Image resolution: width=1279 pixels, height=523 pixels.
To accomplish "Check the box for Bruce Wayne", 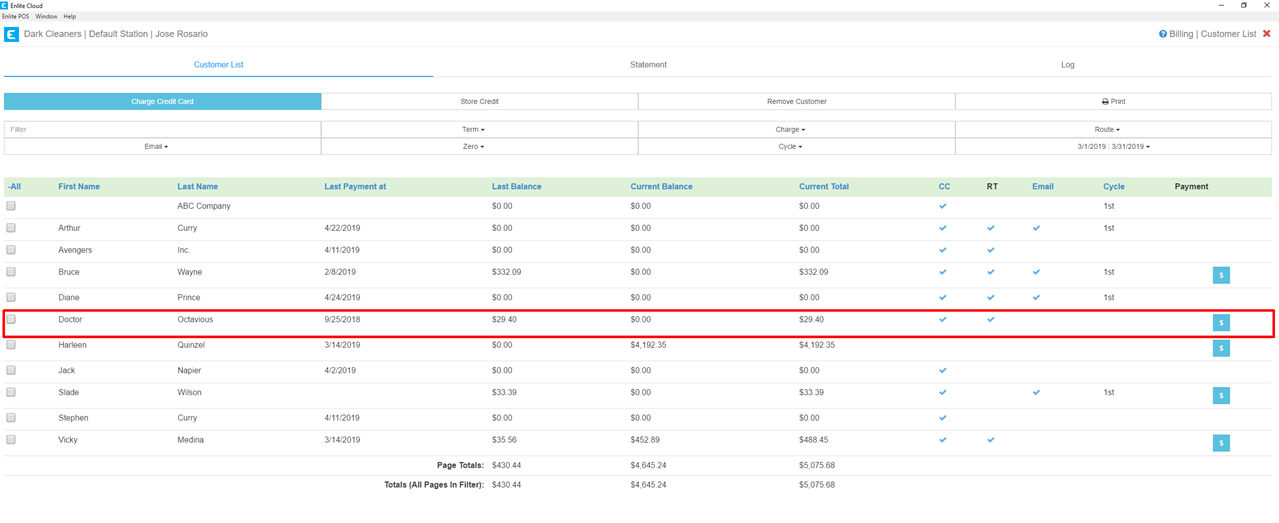I will point(12,272).
